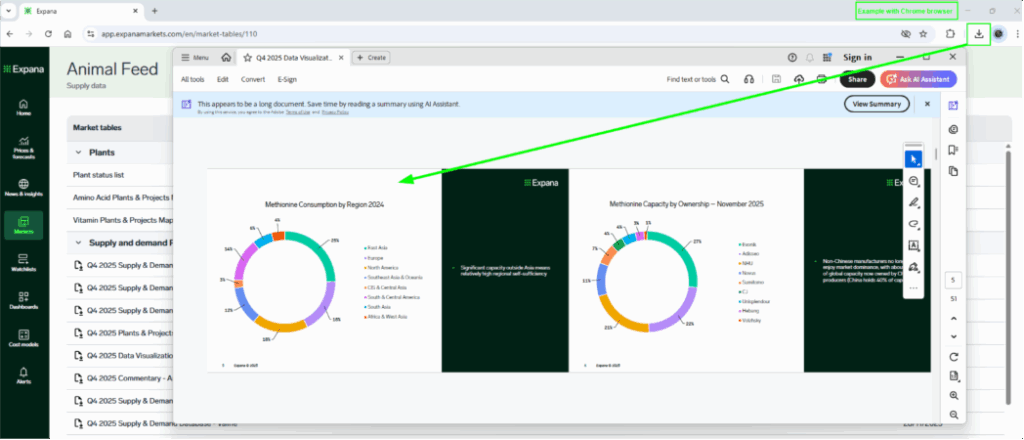
Task: Open Amino Acid Plants & Projects row
Action: coord(122,197)
